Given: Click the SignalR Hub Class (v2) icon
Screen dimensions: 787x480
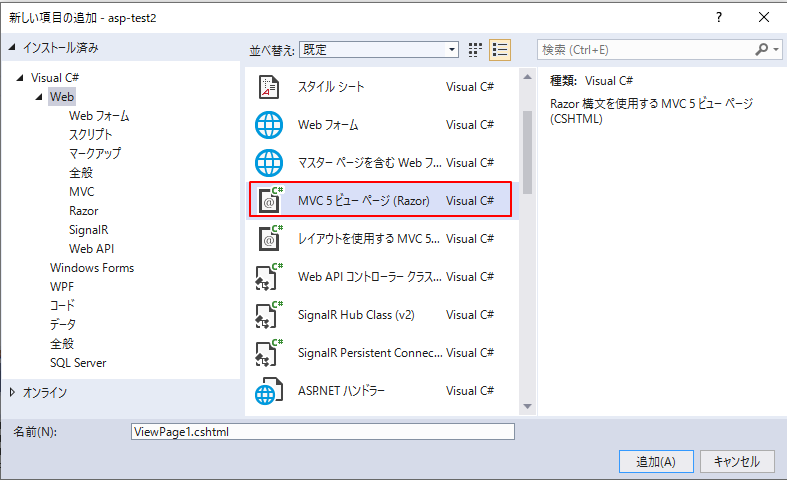Looking at the screenshot, I should (x=269, y=314).
